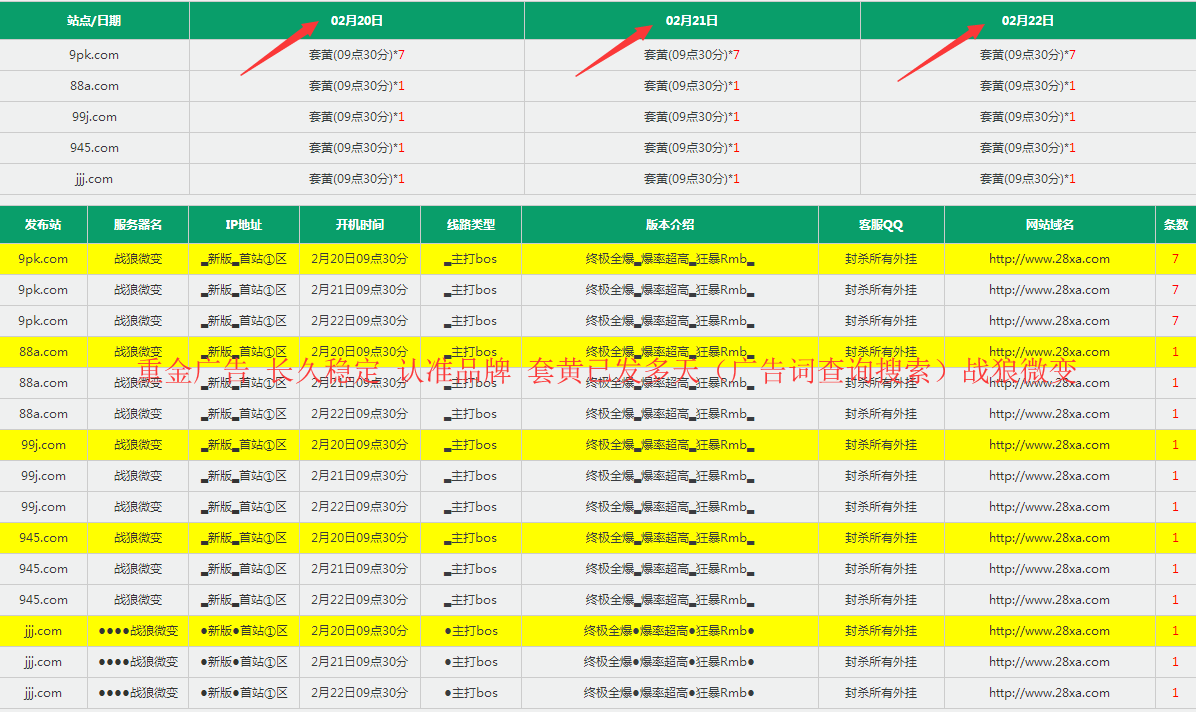Screen dimensions: 1196x712
Task: Sort by the 发布站 column header
Action: (x=43, y=225)
